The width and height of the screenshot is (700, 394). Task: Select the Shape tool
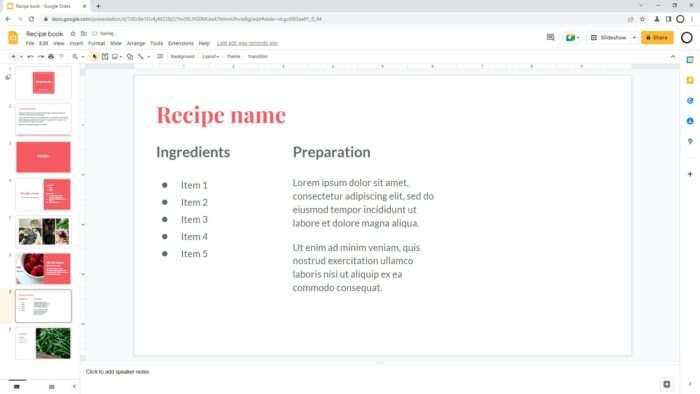[130, 57]
